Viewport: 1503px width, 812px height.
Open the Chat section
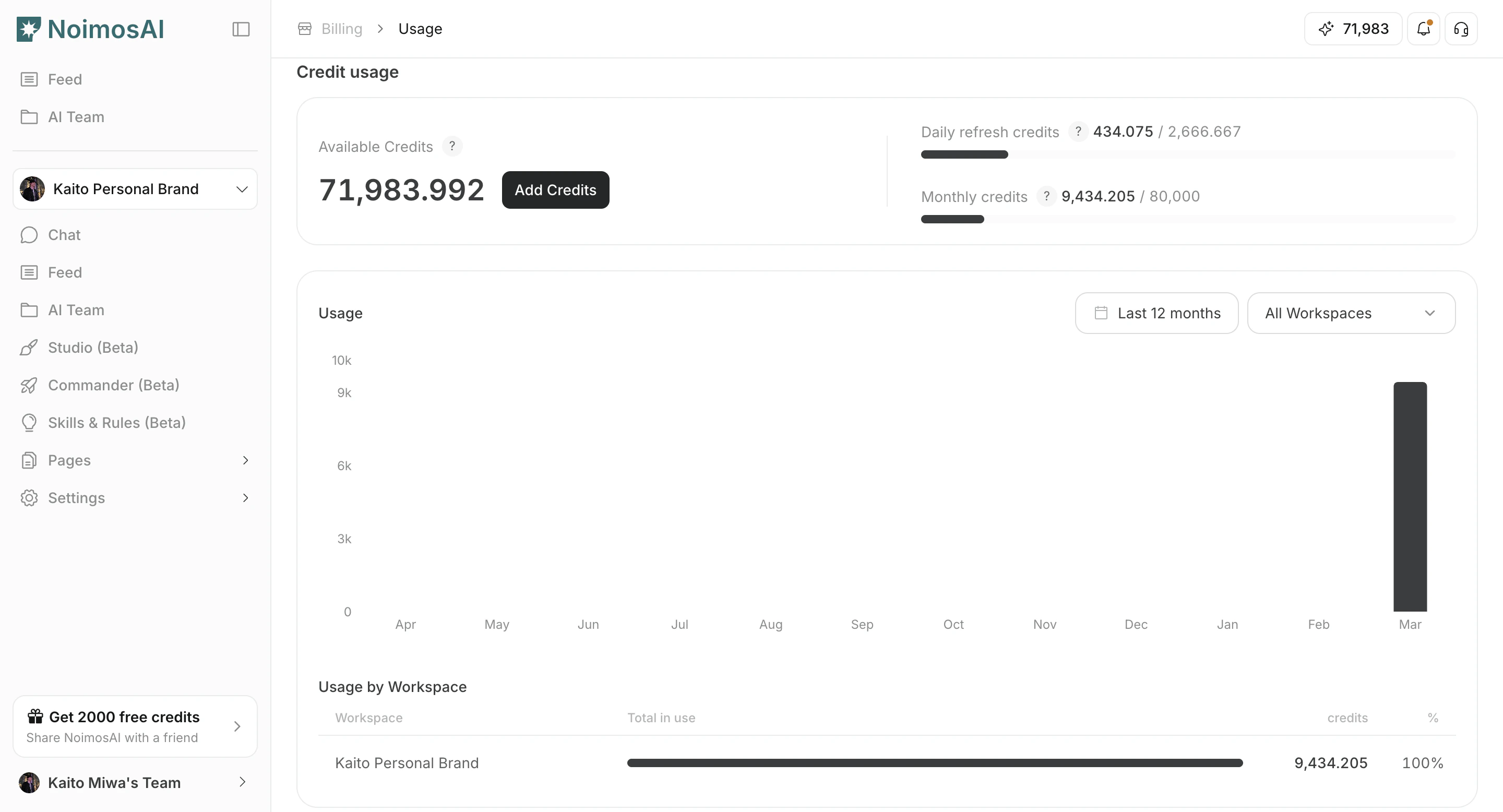pos(64,234)
